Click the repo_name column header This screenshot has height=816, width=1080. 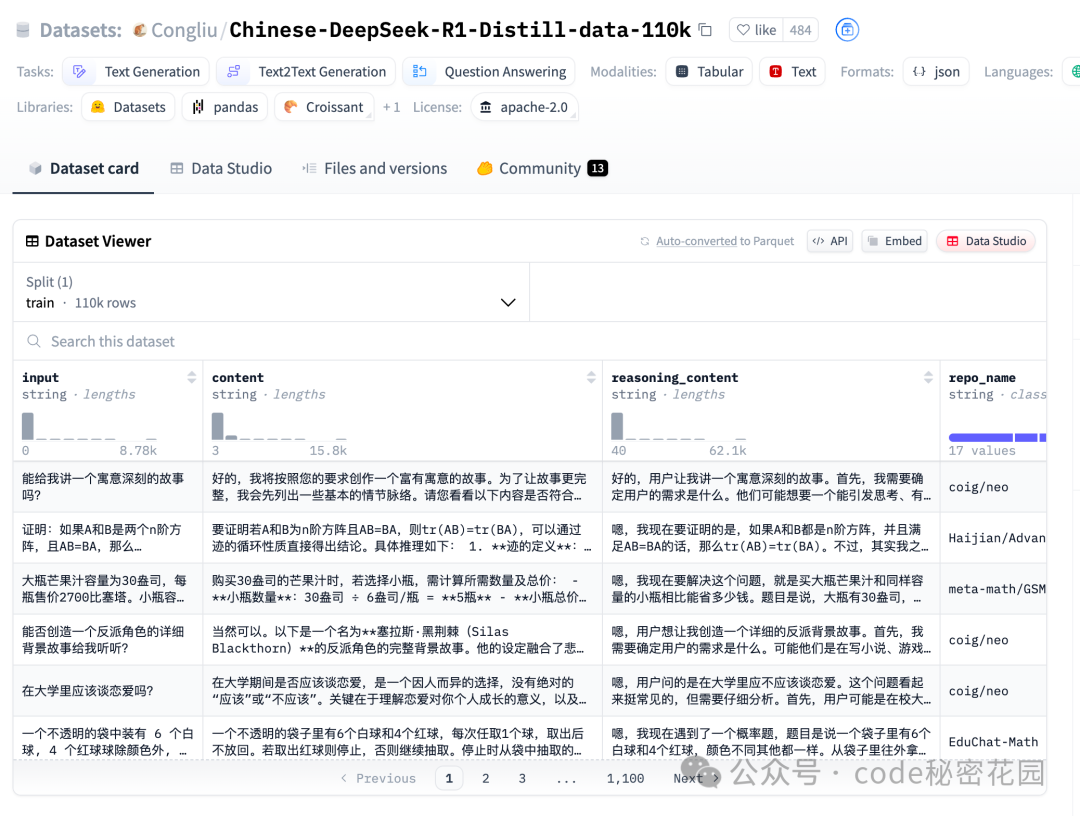[982, 377]
